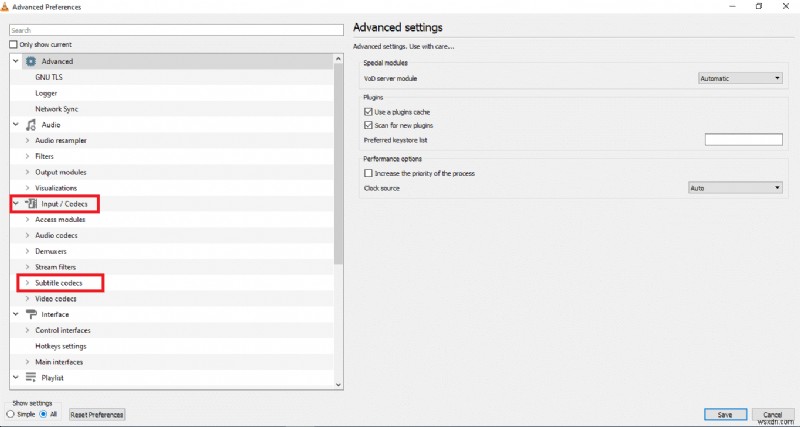Viewport: 800px width, 427px height.
Task: Select the Stream filters tree item
Action: coord(55,267)
